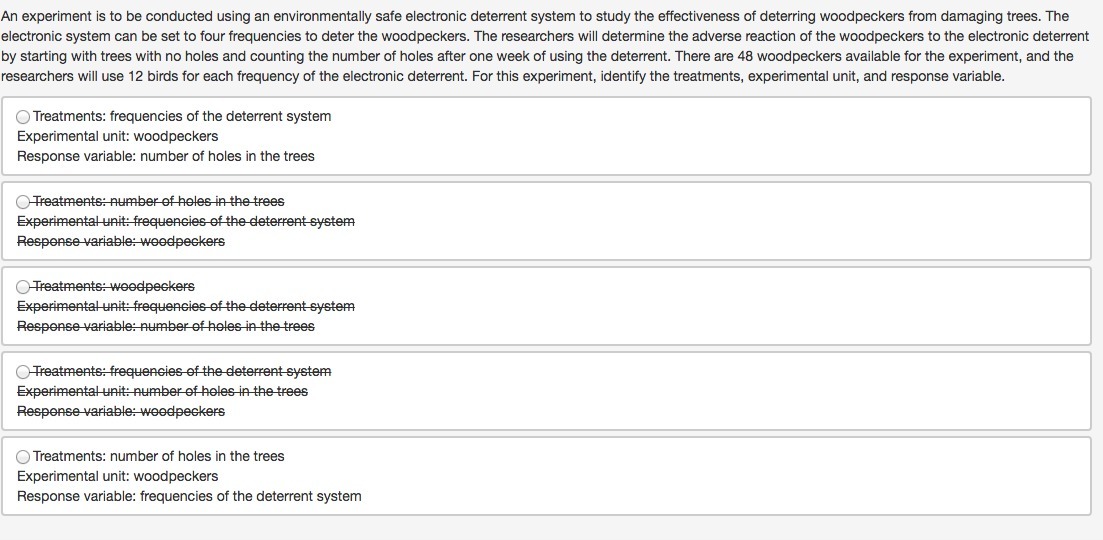Click struck-through 'Response variable: number of holes in the trees'
Screen dimensions: 1103x540
pos(165,326)
